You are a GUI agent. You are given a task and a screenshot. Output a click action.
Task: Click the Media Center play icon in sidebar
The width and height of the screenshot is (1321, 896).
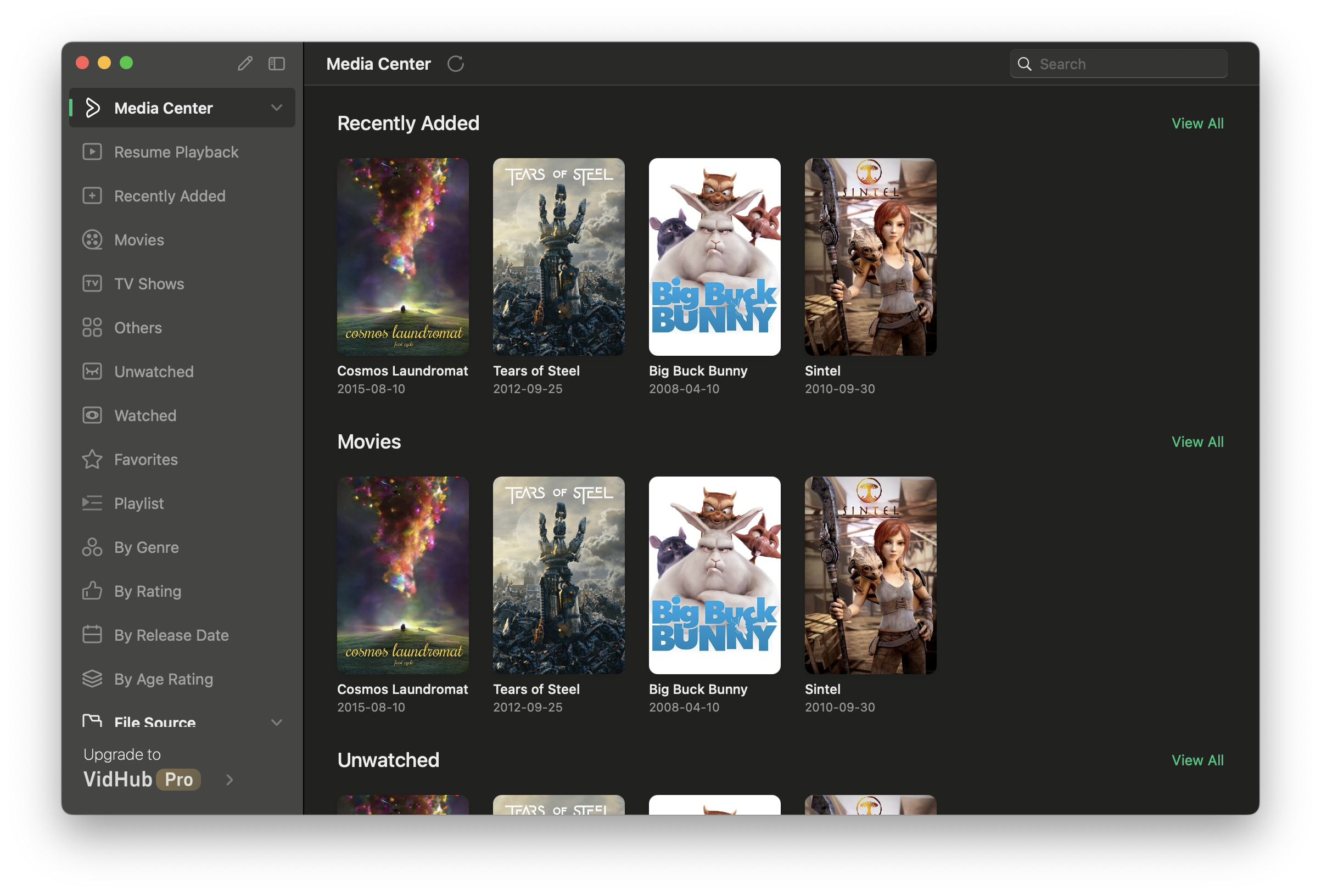93,108
